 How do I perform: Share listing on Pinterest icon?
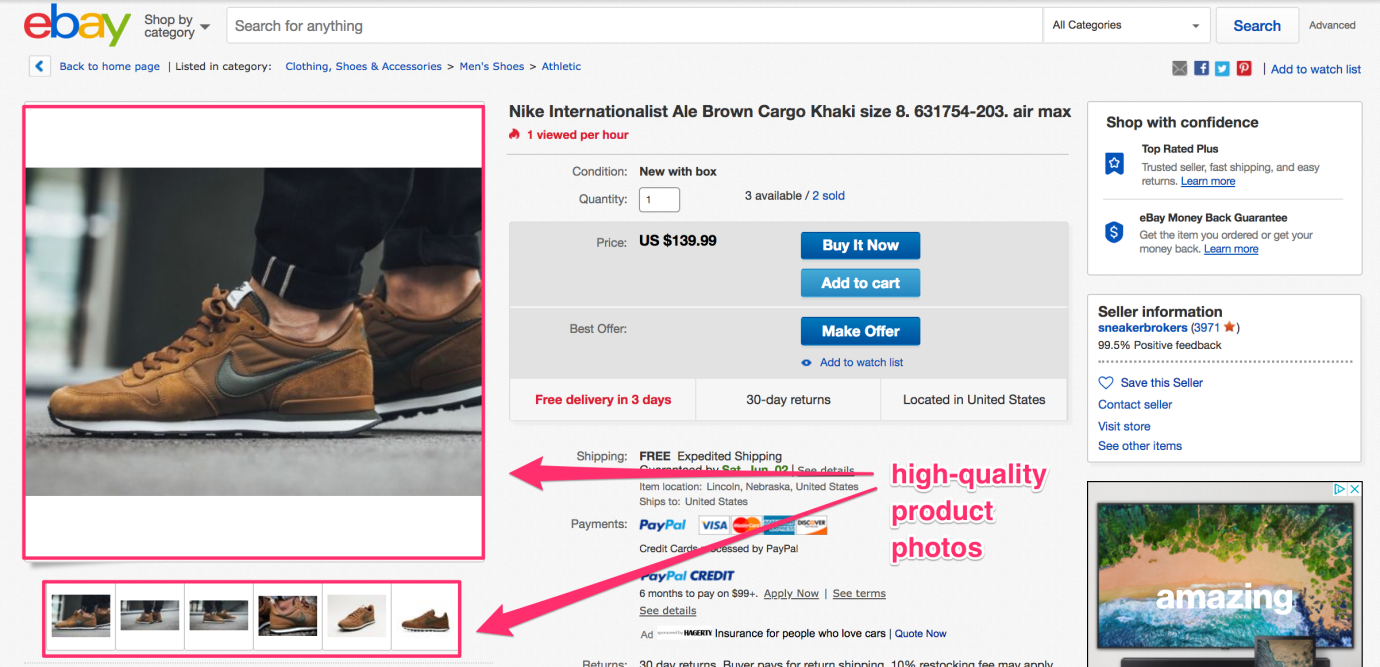tap(1244, 68)
